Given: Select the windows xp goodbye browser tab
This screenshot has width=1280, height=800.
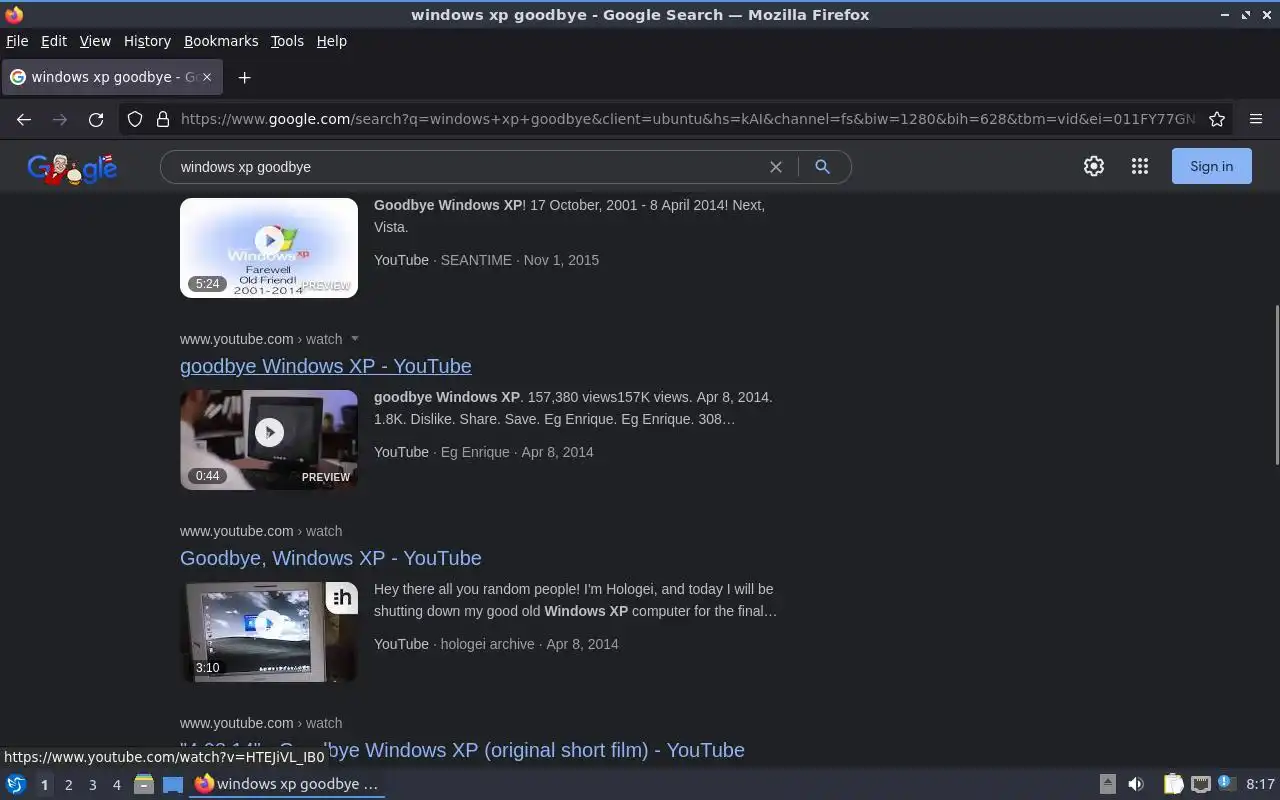Looking at the screenshot, I should click(x=110, y=77).
